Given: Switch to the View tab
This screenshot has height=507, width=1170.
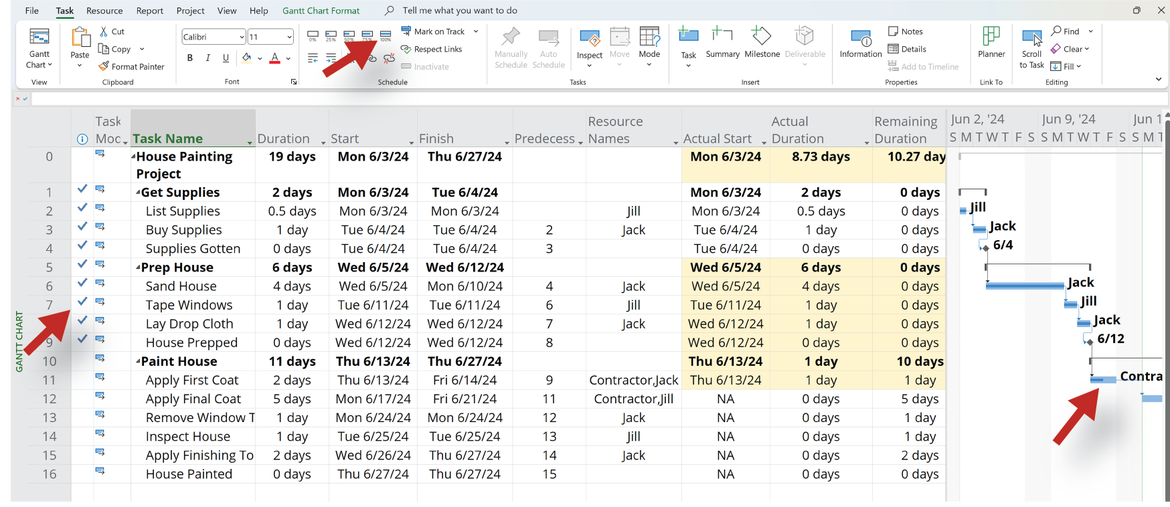Looking at the screenshot, I should click(x=227, y=11).
